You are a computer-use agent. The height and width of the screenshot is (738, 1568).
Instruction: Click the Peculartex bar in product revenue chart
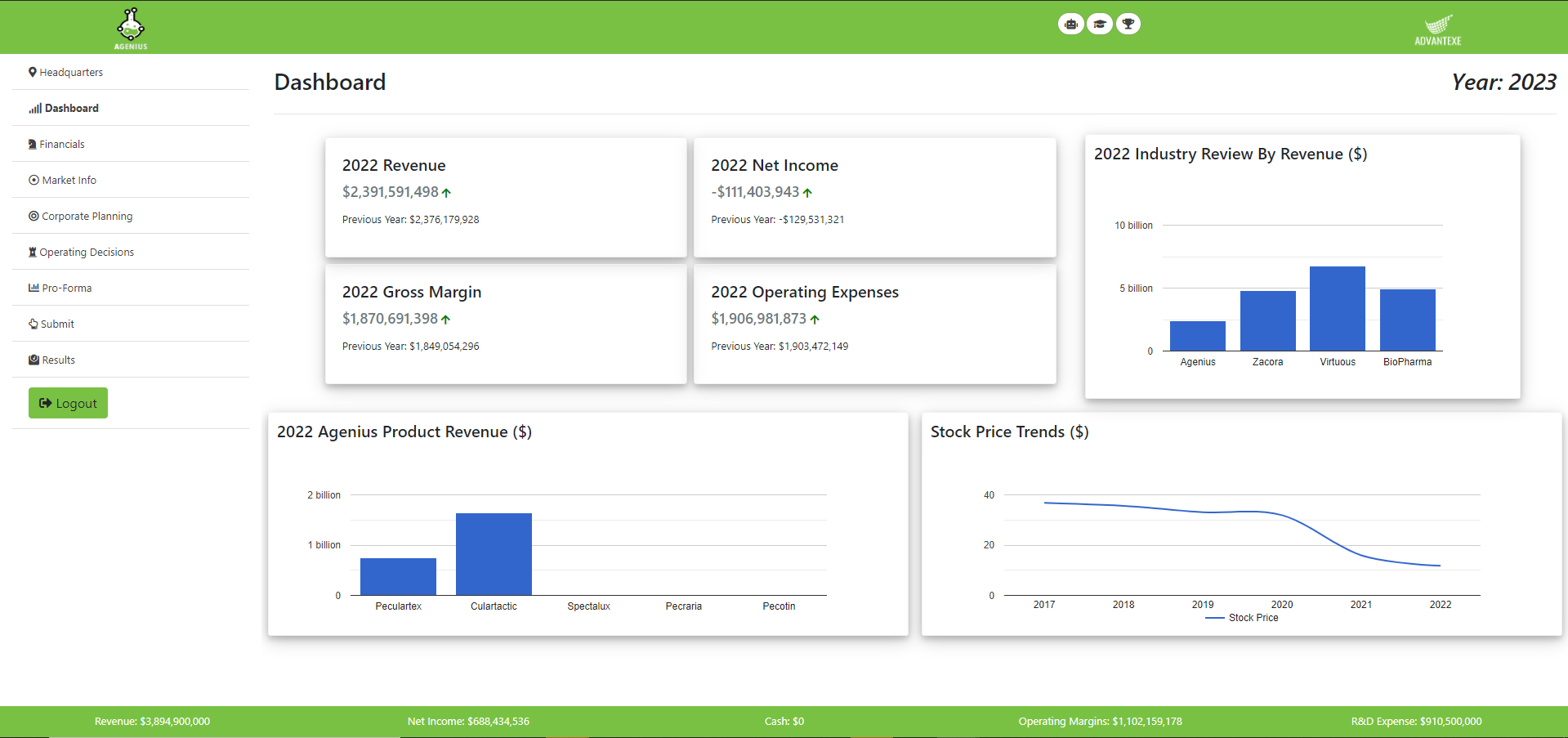[x=398, y=576]
